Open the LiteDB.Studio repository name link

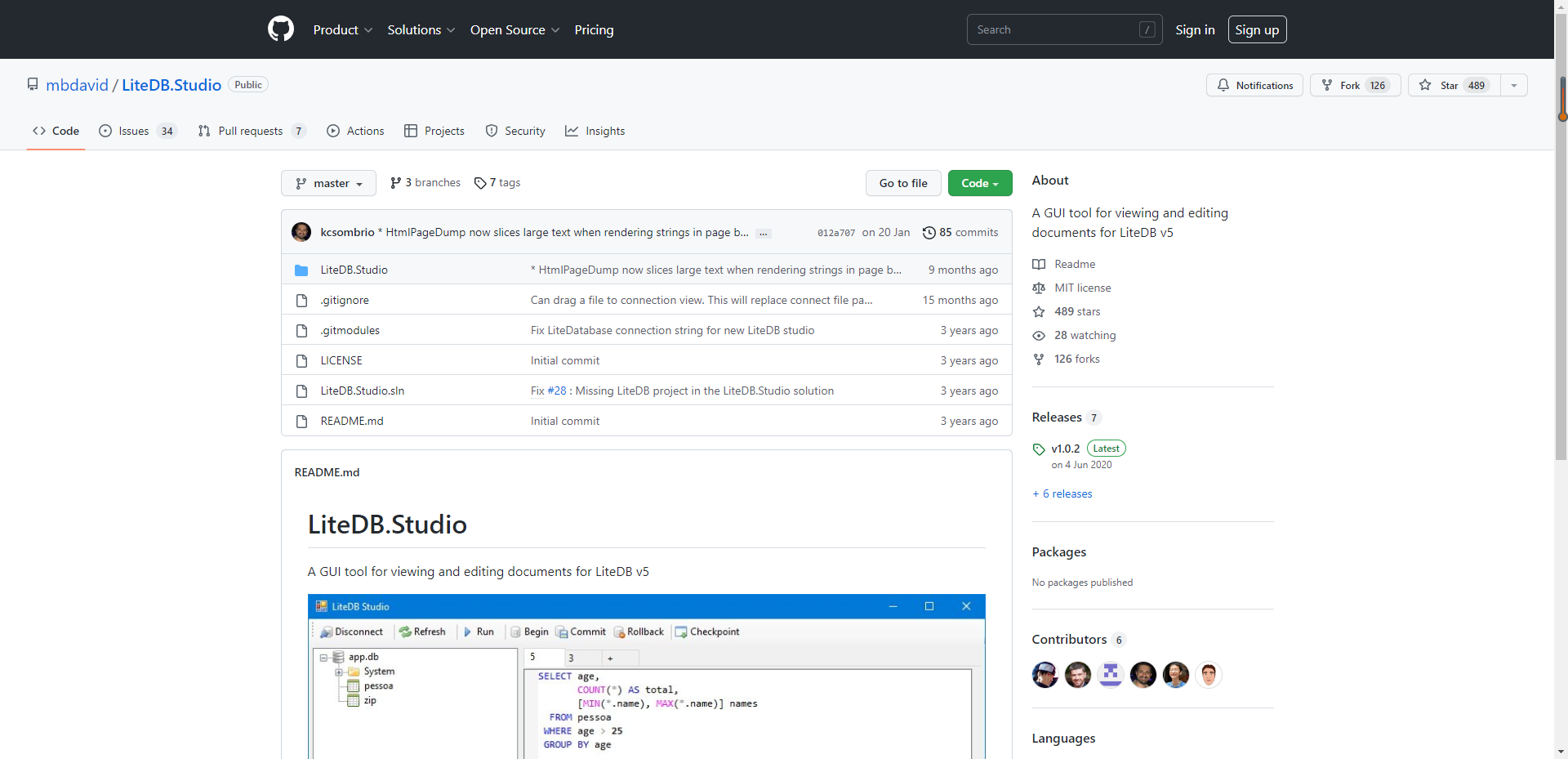coord(171,85)
